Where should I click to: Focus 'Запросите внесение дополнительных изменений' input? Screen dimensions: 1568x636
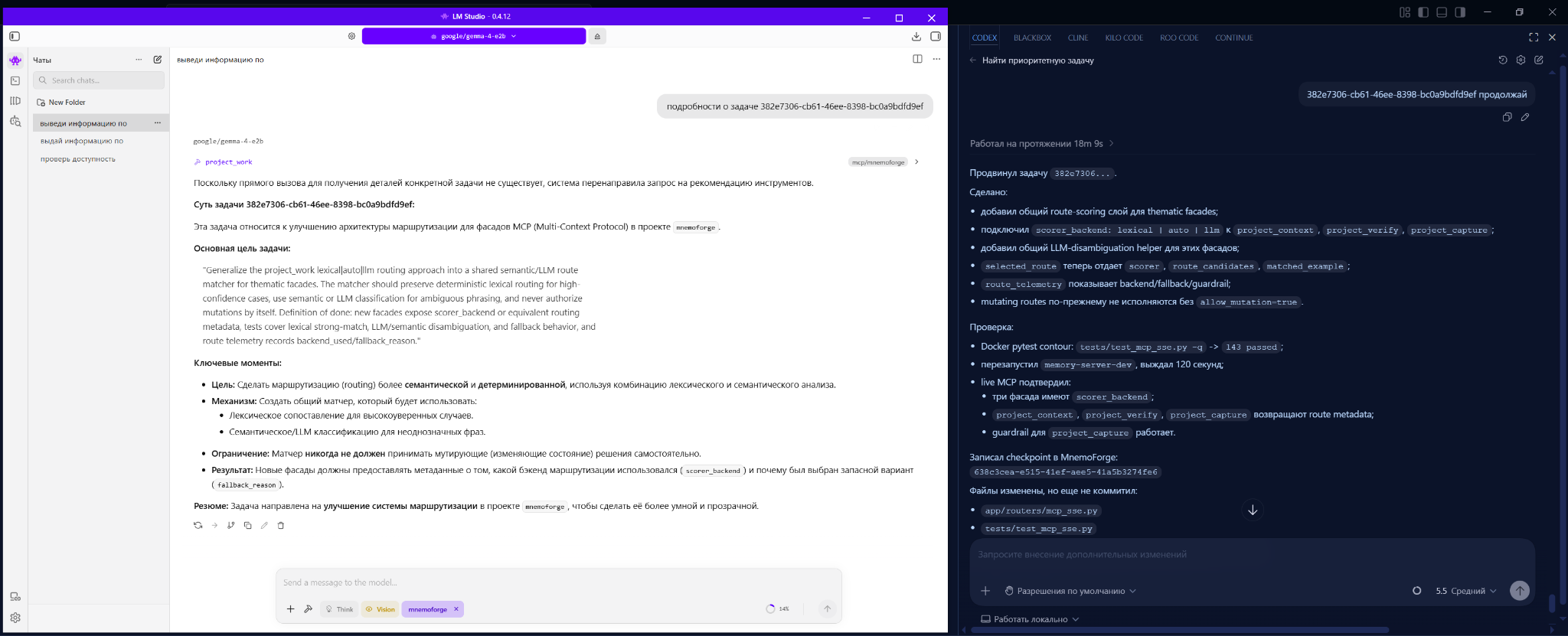(1252, 555)
